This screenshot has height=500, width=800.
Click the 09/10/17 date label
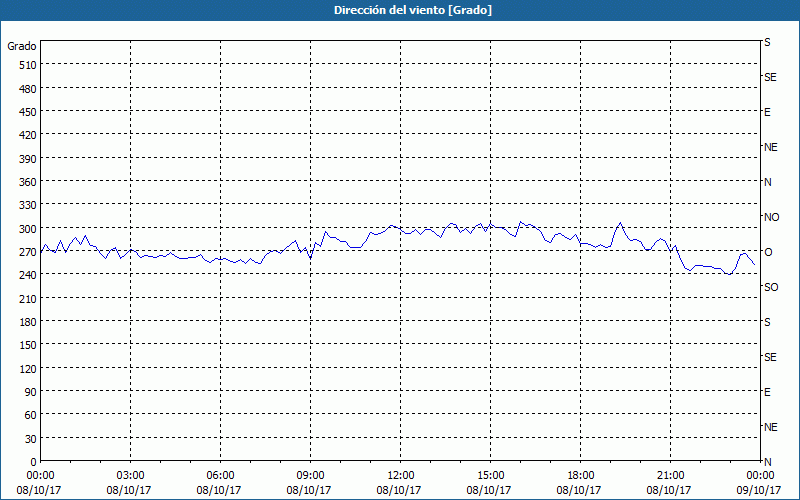tap(759, 490)
